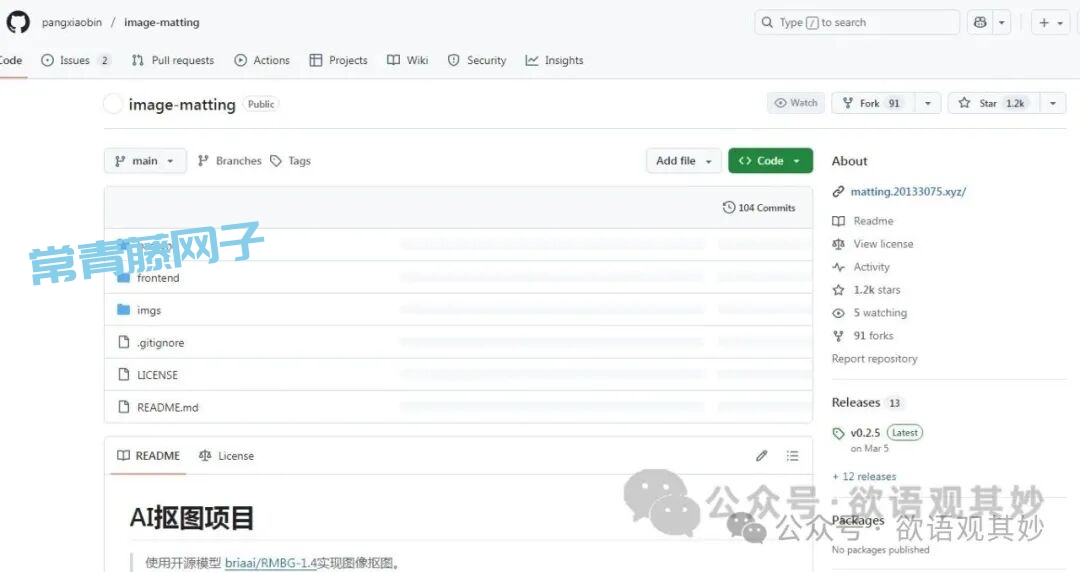
Task: Click the Security shield icon
Action: tap(453, 60)
